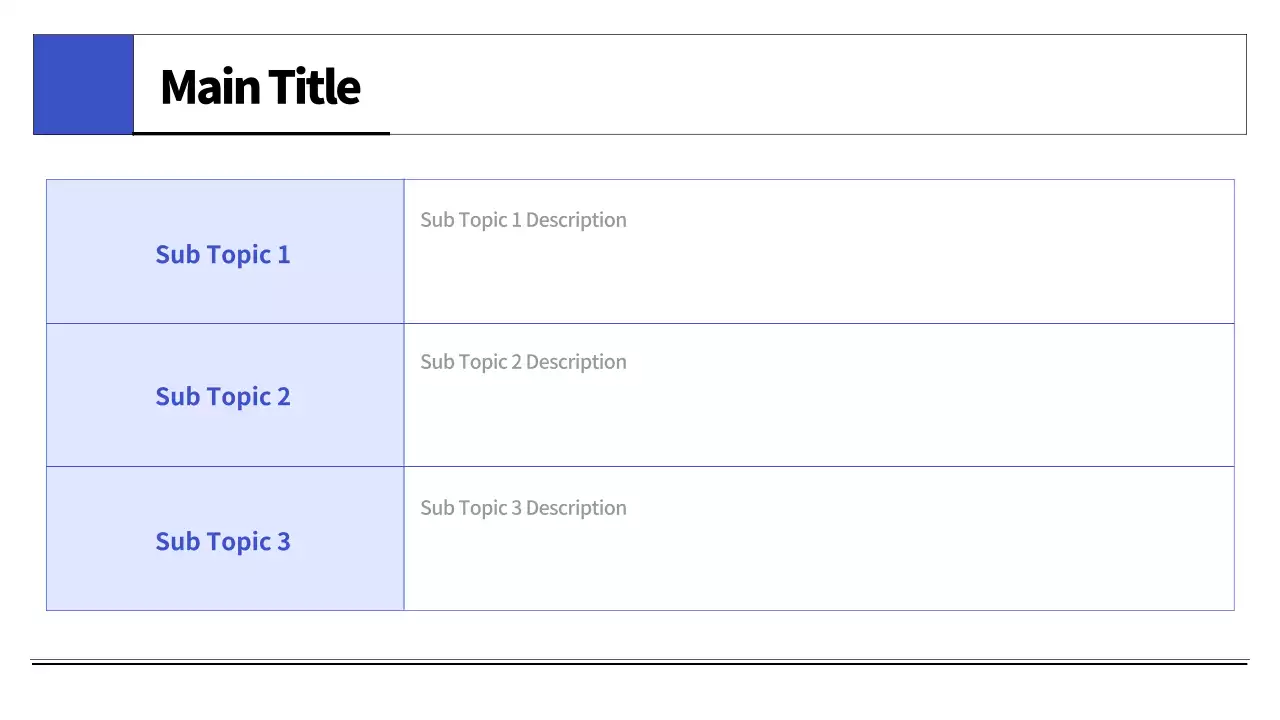1280x720 pixels.
Task: Click the blue square beside Main Title
Action: (83, 85)
